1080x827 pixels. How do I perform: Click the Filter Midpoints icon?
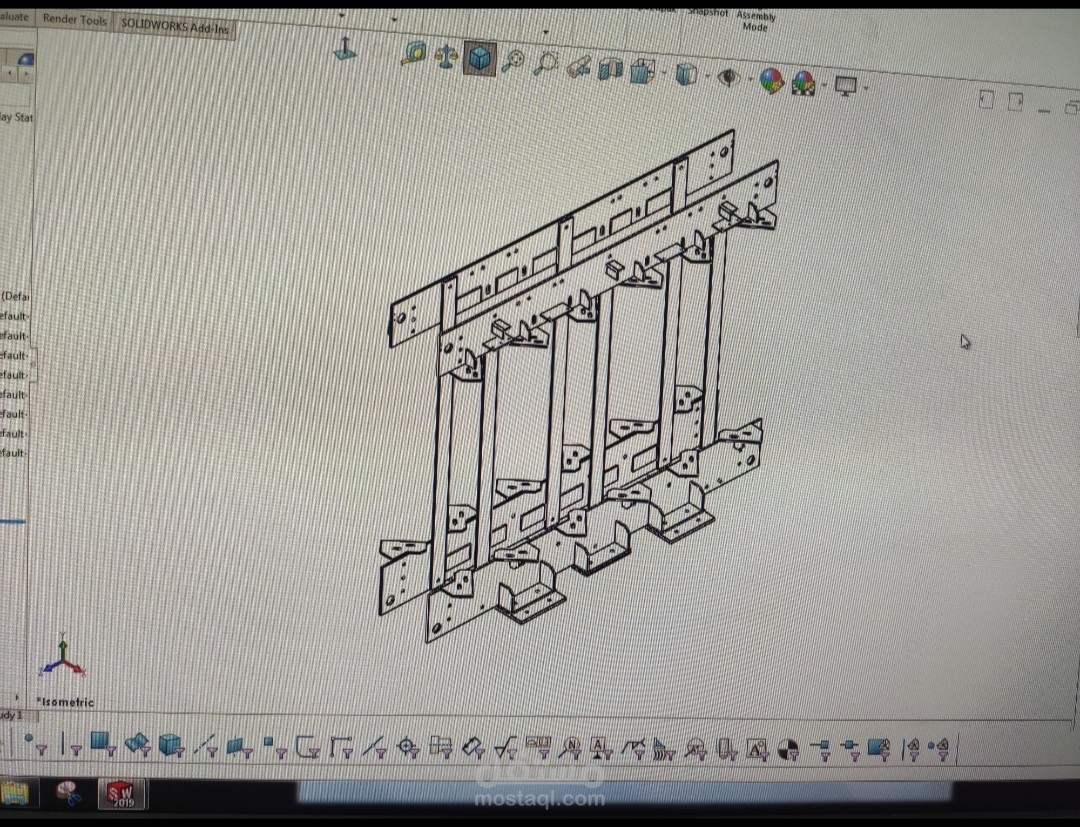point(374,748)
